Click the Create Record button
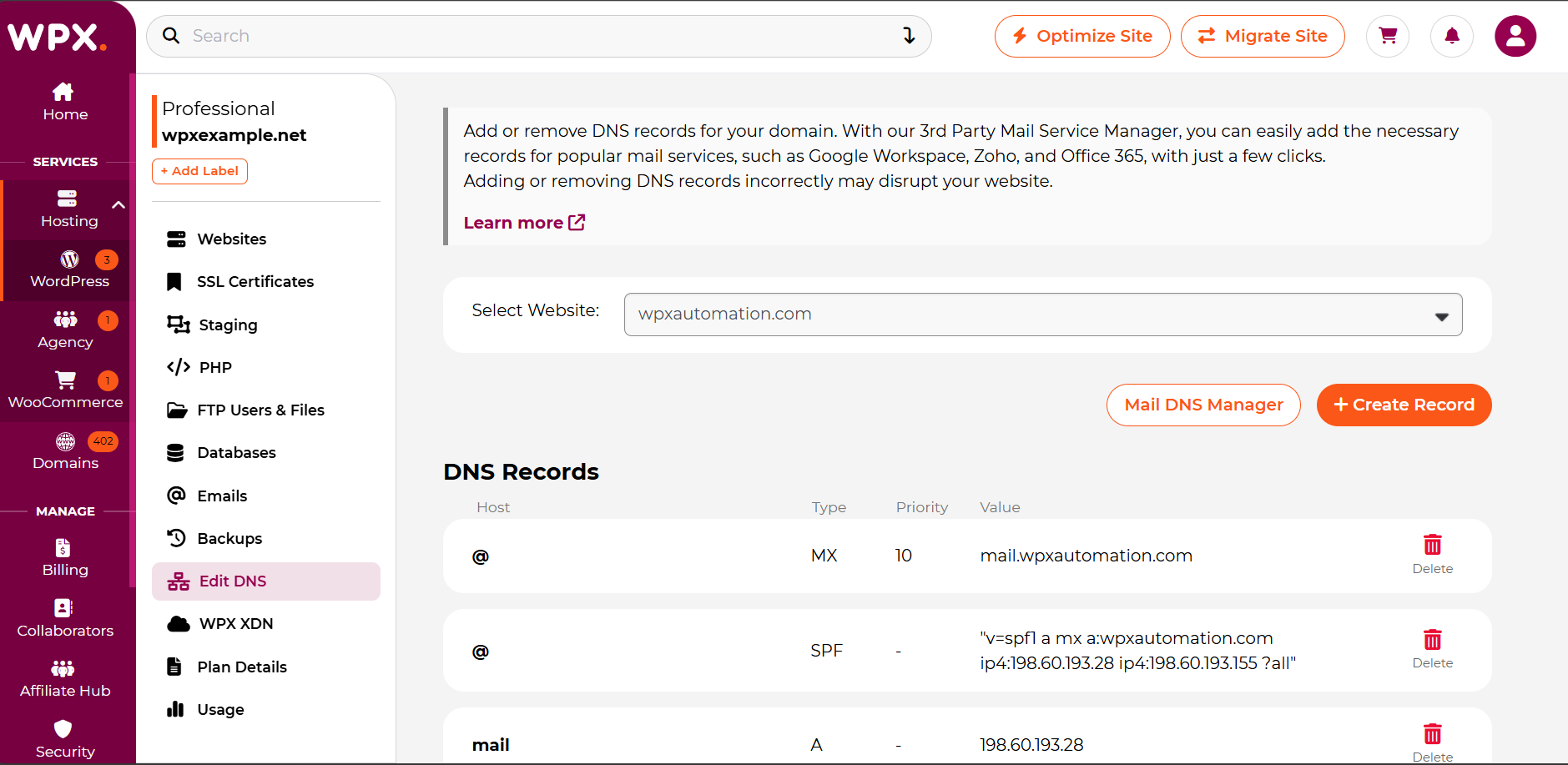 pyautogui.click(x=1404, y=405)
